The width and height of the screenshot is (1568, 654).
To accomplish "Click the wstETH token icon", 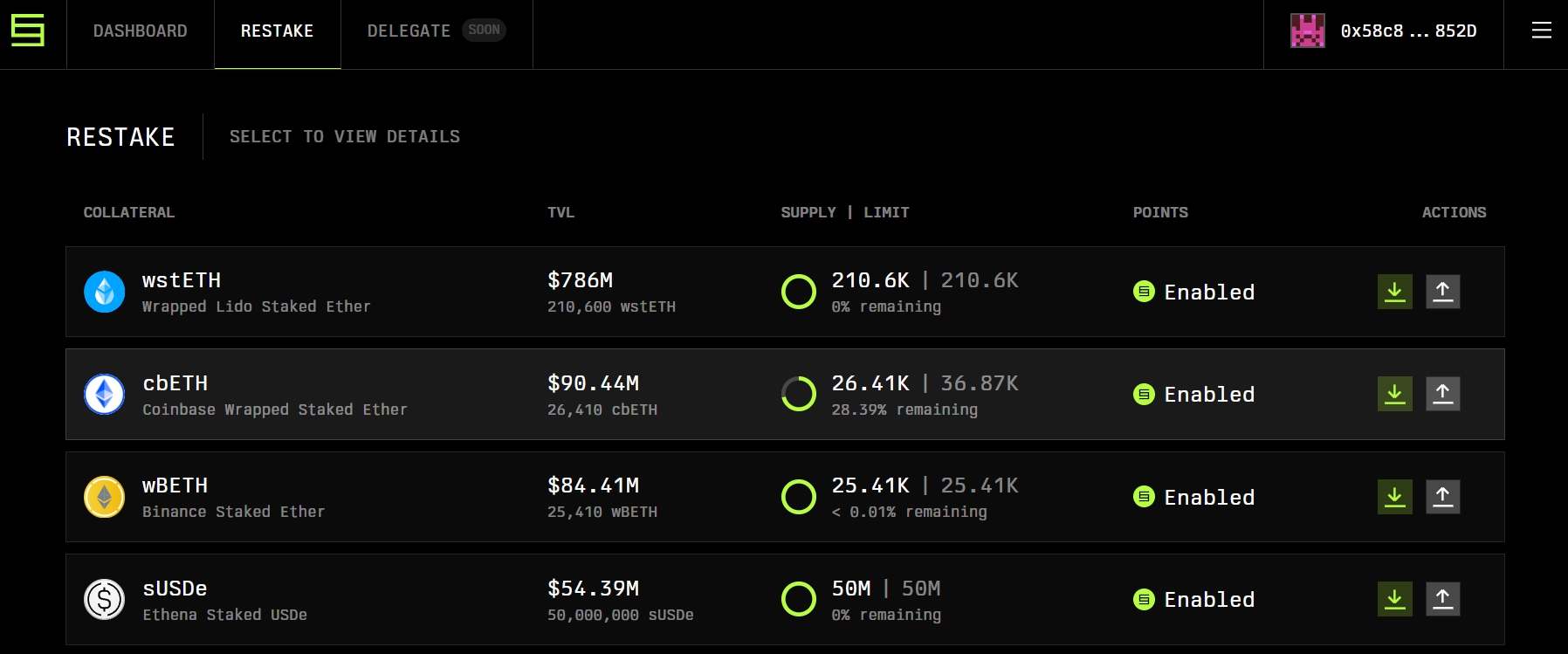I will coord(105,292).
